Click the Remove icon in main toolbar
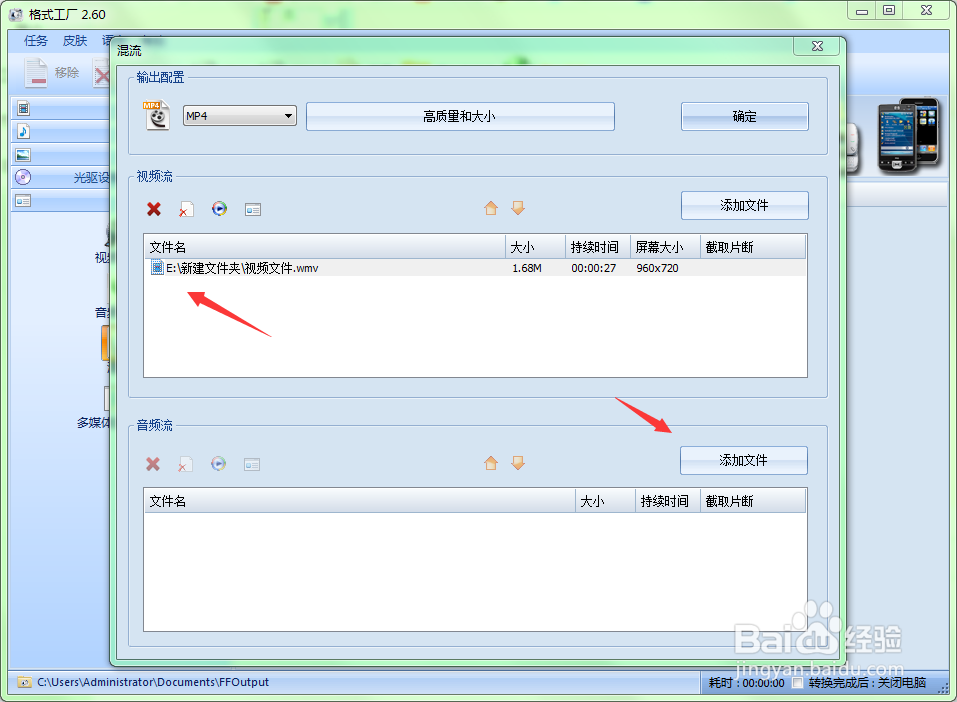 [x=36, y=73]
